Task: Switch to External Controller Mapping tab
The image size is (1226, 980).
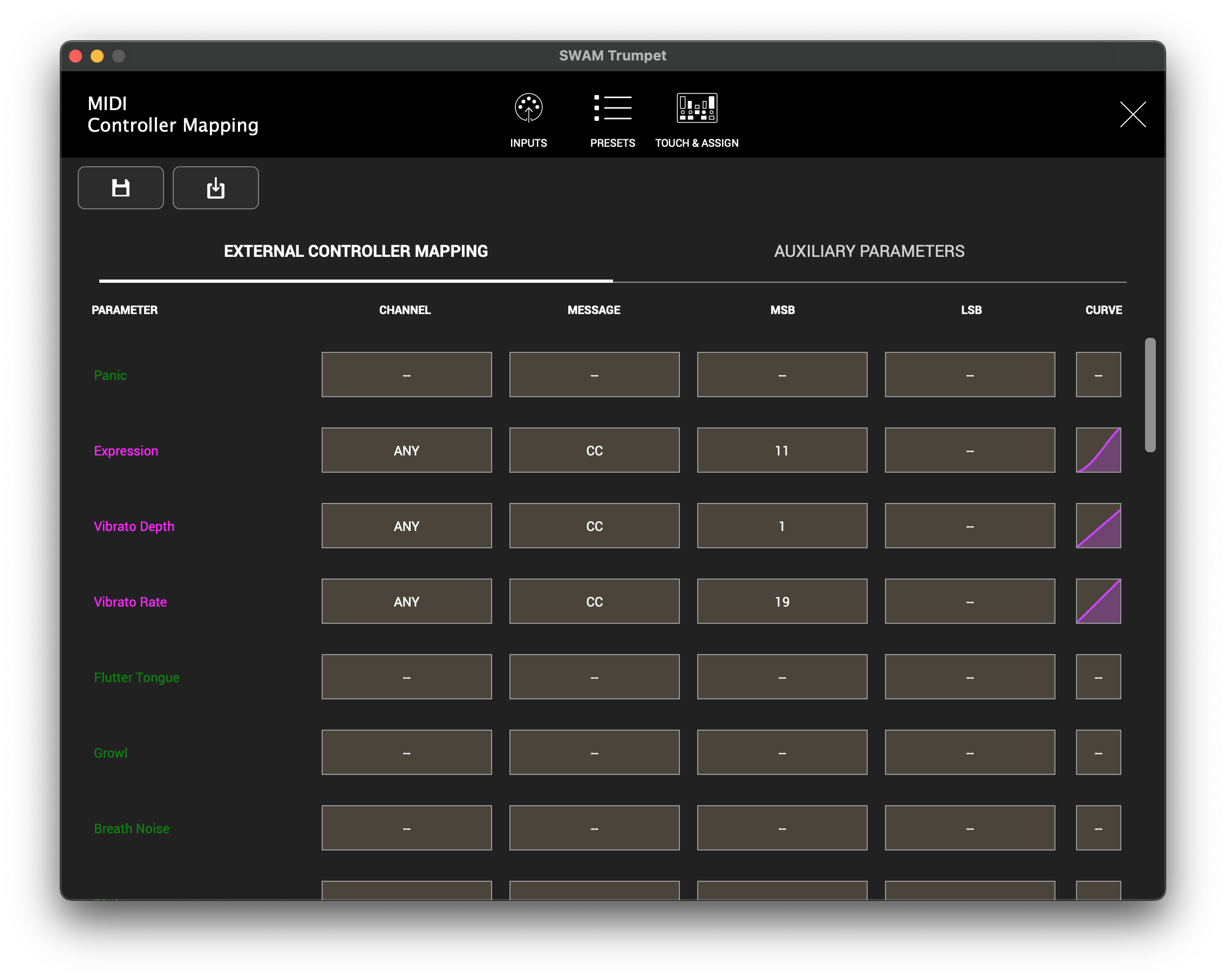Action: (356, 251)
